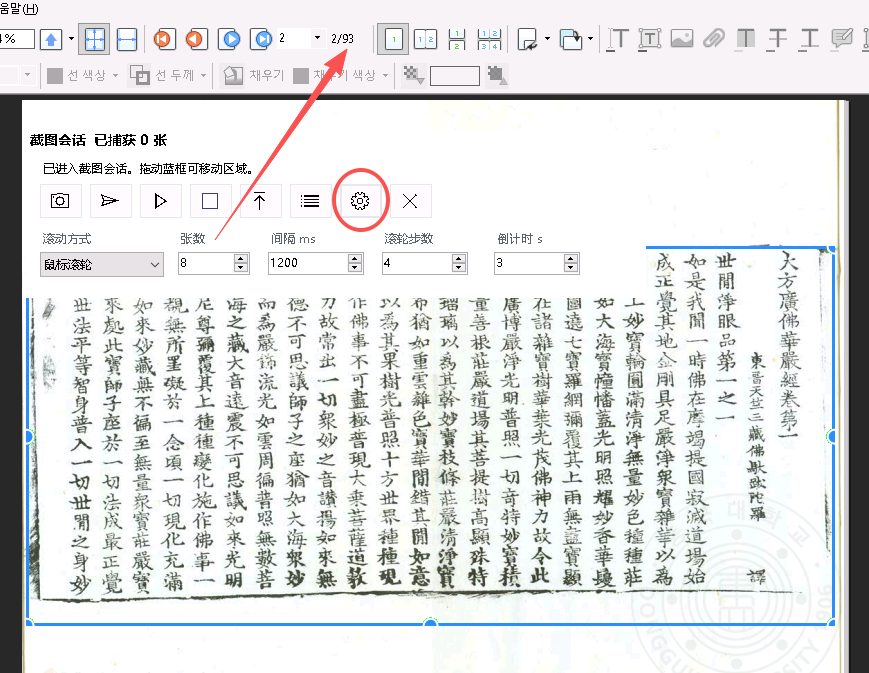Open the 滚动方式 scroll mode dropdown
Viewport: 869px width, 673px height.
coord(101,263)
